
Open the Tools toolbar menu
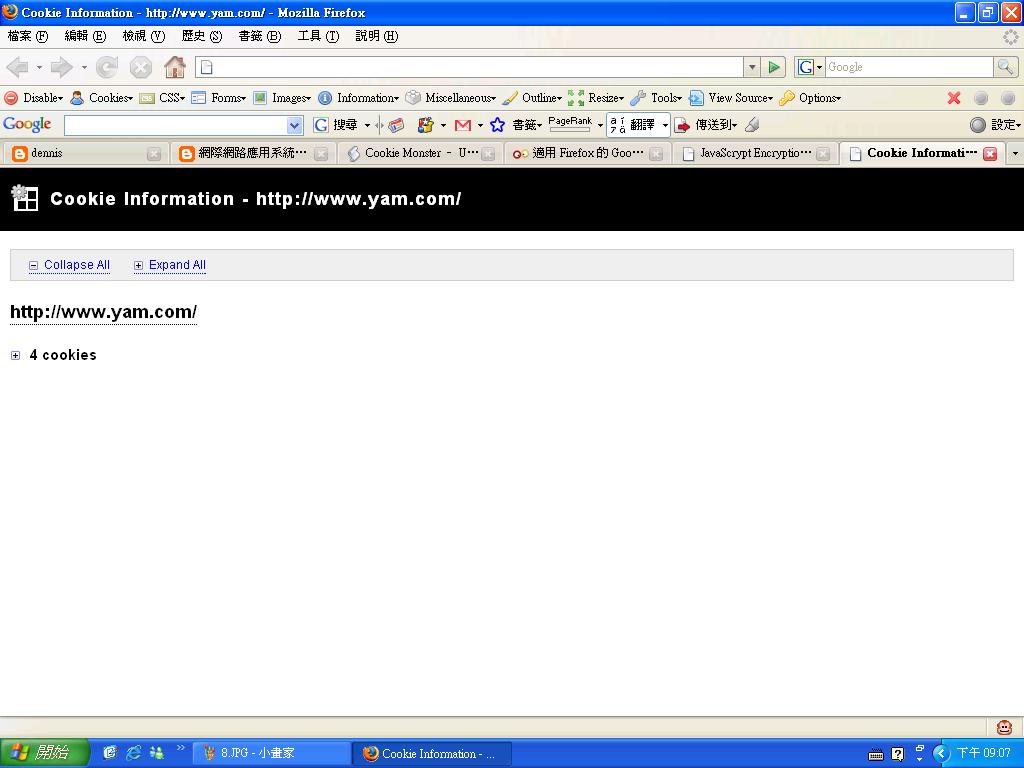tap(656, 98)
